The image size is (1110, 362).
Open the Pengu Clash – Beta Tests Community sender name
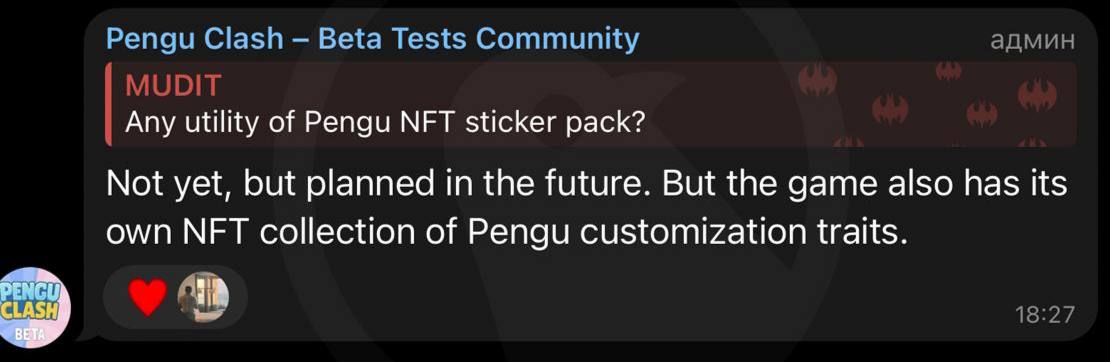coord(372,38)
